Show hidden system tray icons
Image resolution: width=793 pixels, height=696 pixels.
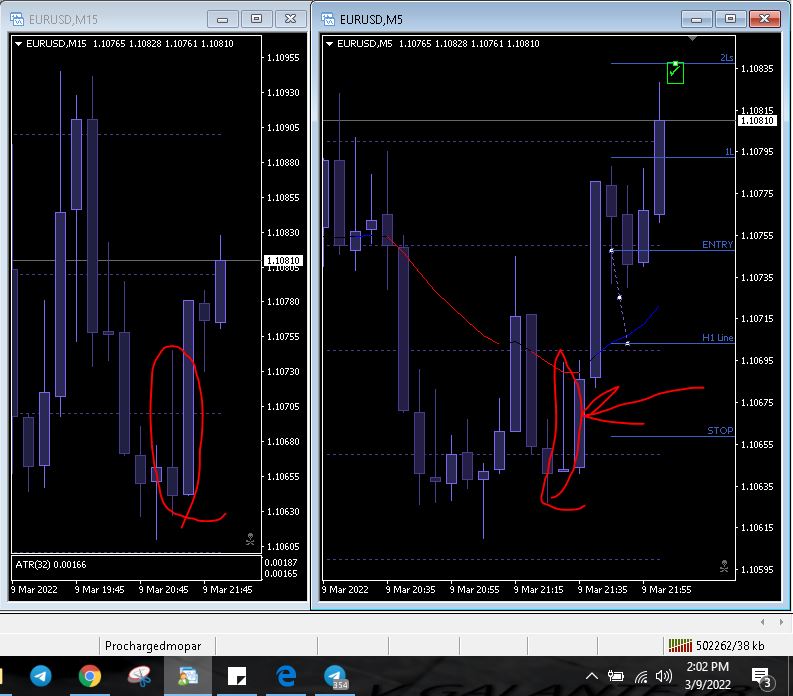pos(592,676)
